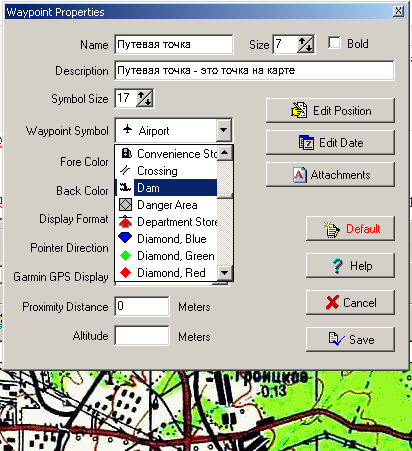Click the red X Cancel icon
The image size is (412, 451).
[x=332, y=302]
